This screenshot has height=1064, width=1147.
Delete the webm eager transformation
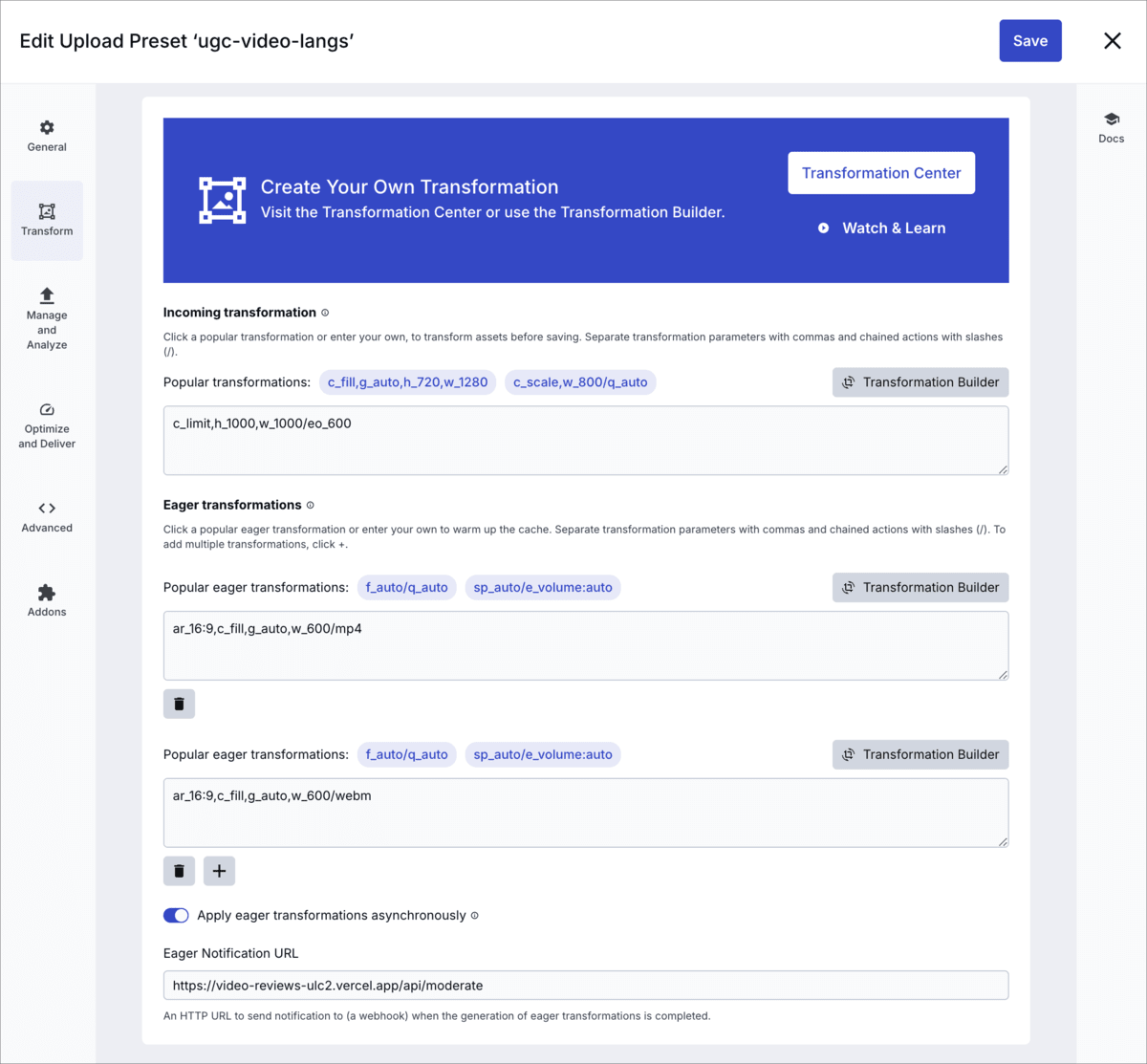pyautogui.click(x=180, y=871)
